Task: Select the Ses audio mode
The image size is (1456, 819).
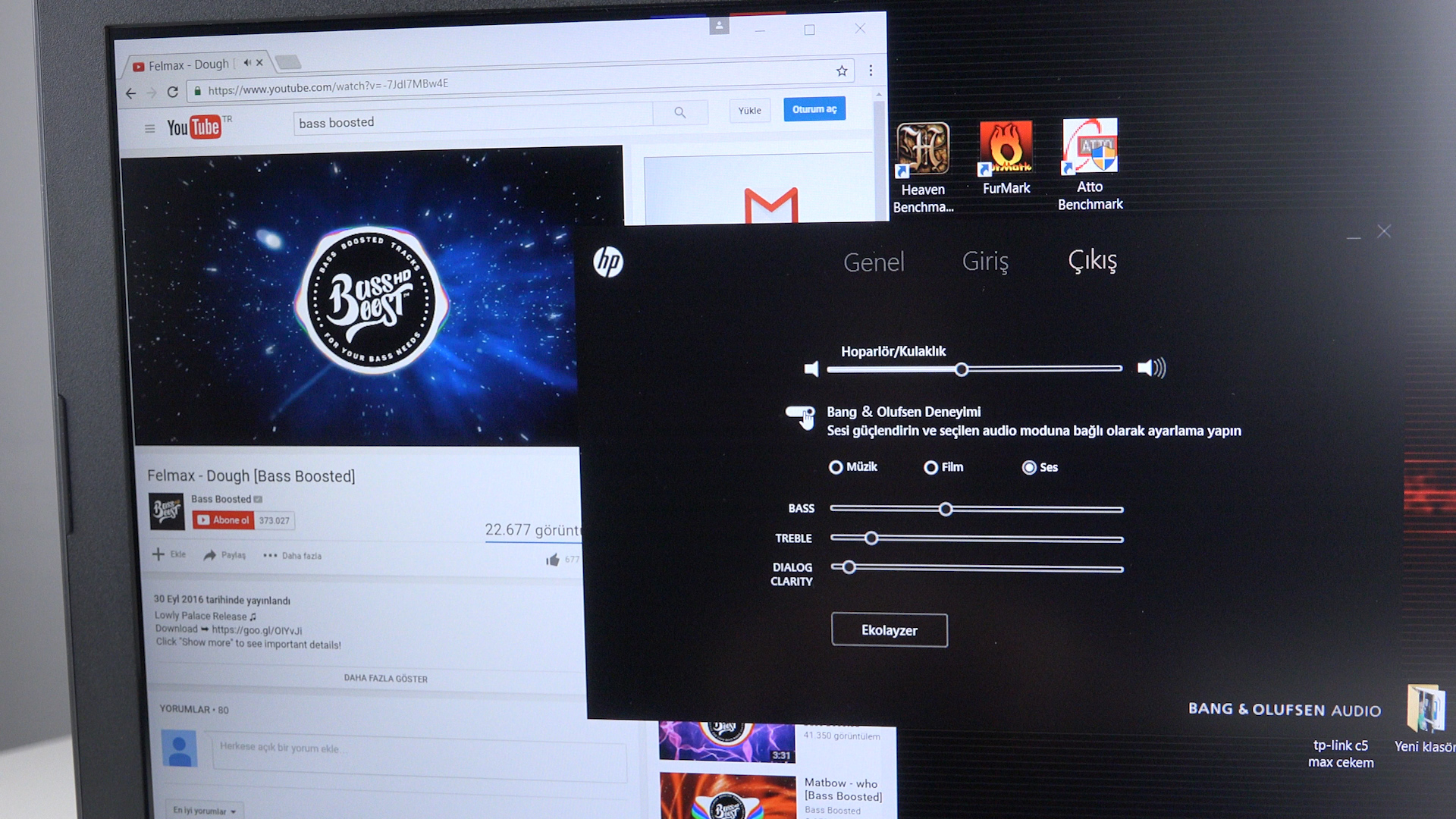Action: (x=1040, y=467)
